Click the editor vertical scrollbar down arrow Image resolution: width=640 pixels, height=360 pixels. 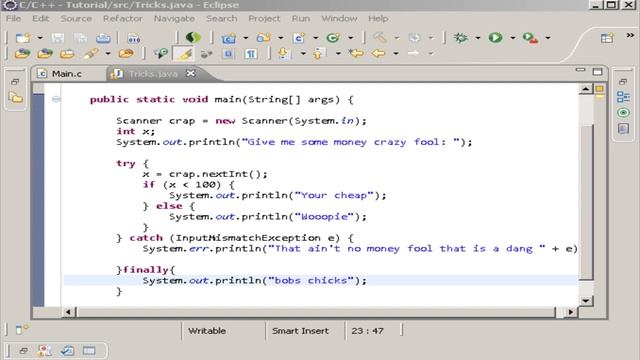586,301
